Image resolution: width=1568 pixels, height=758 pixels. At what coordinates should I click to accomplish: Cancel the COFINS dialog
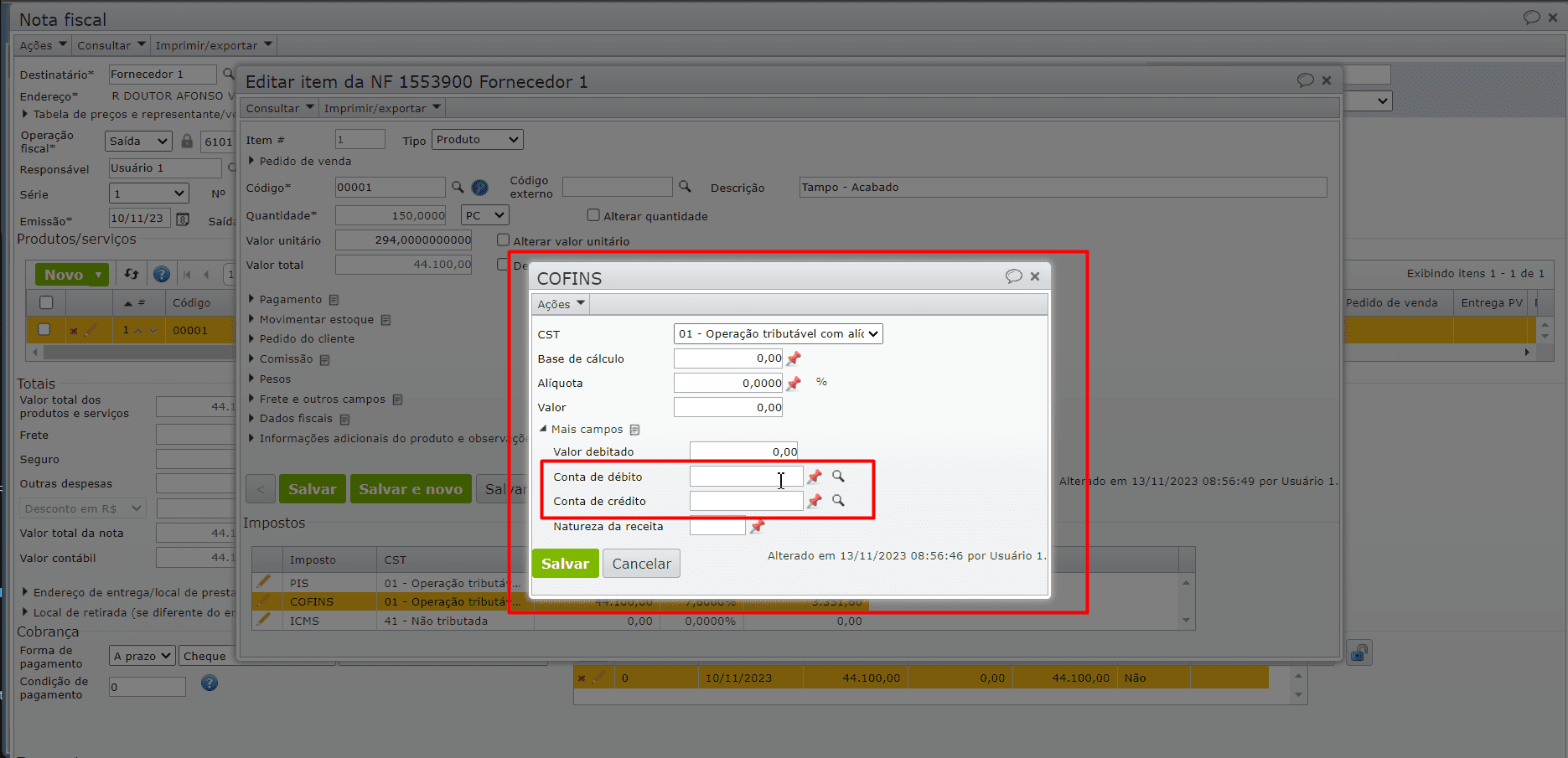(x=641, y=564)
